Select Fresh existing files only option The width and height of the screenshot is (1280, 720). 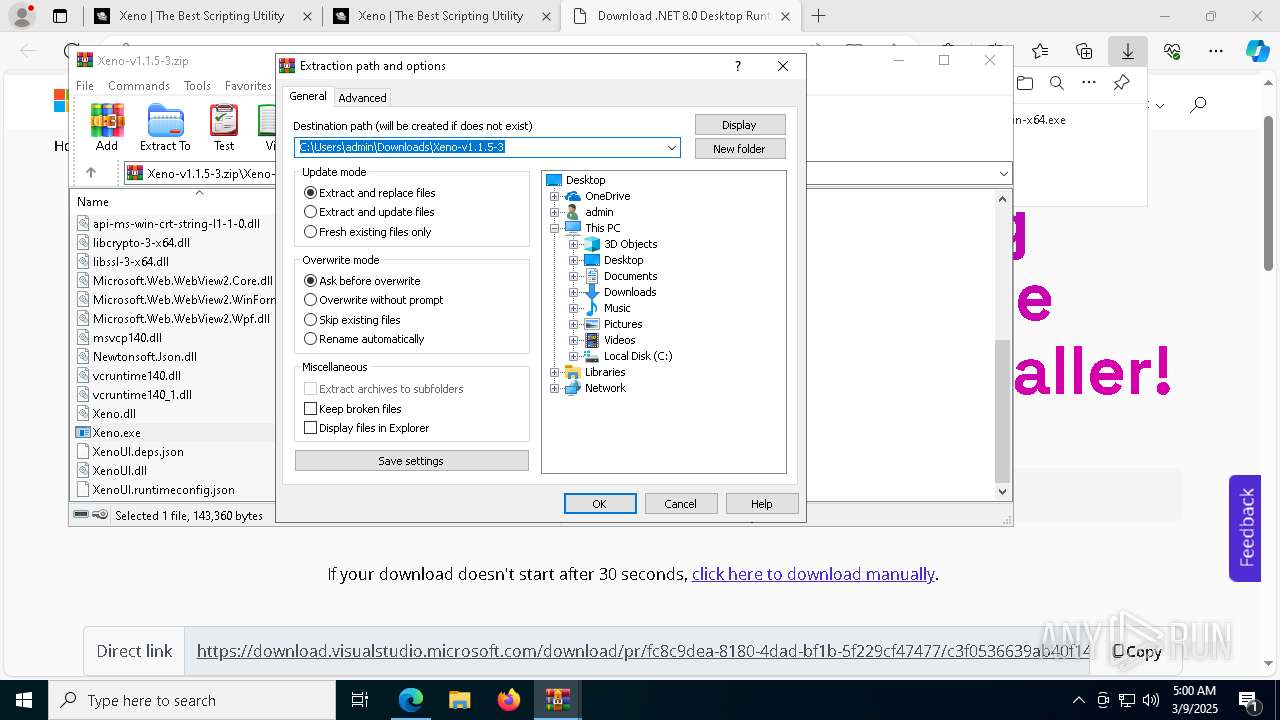368,232
